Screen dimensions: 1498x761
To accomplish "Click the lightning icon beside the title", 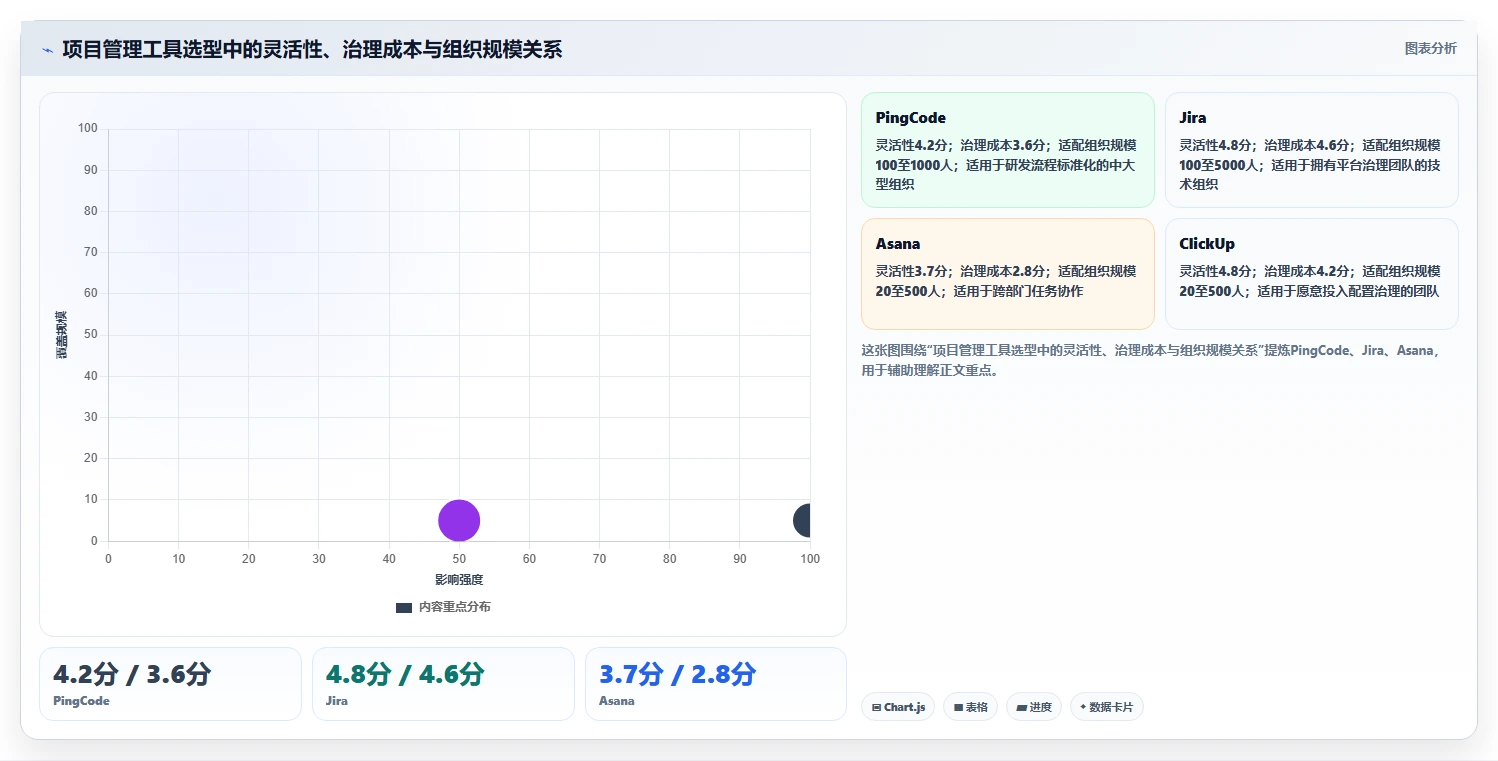I will (x=47, y=50).
